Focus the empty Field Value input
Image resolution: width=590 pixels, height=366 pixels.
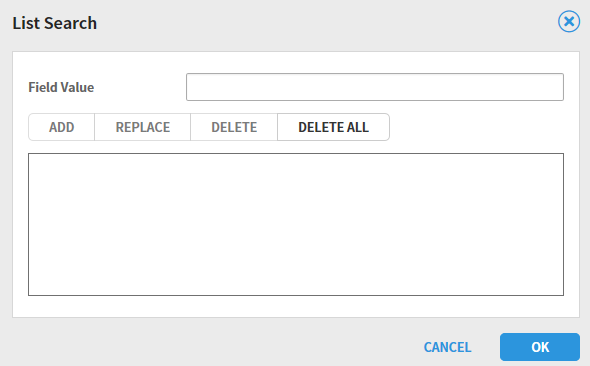[375, 87]
